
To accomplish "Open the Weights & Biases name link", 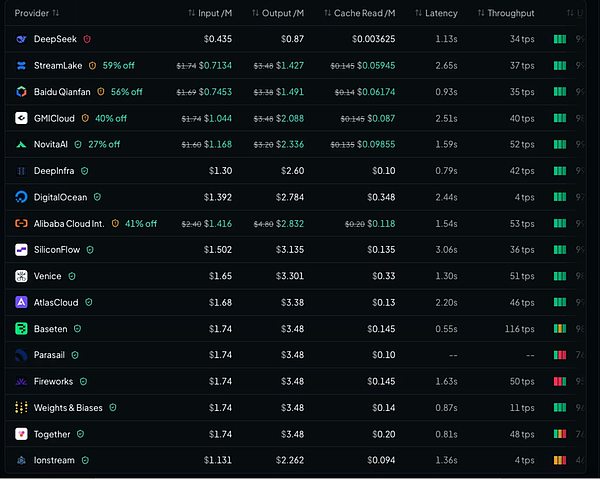I will (x=68, y=408).
